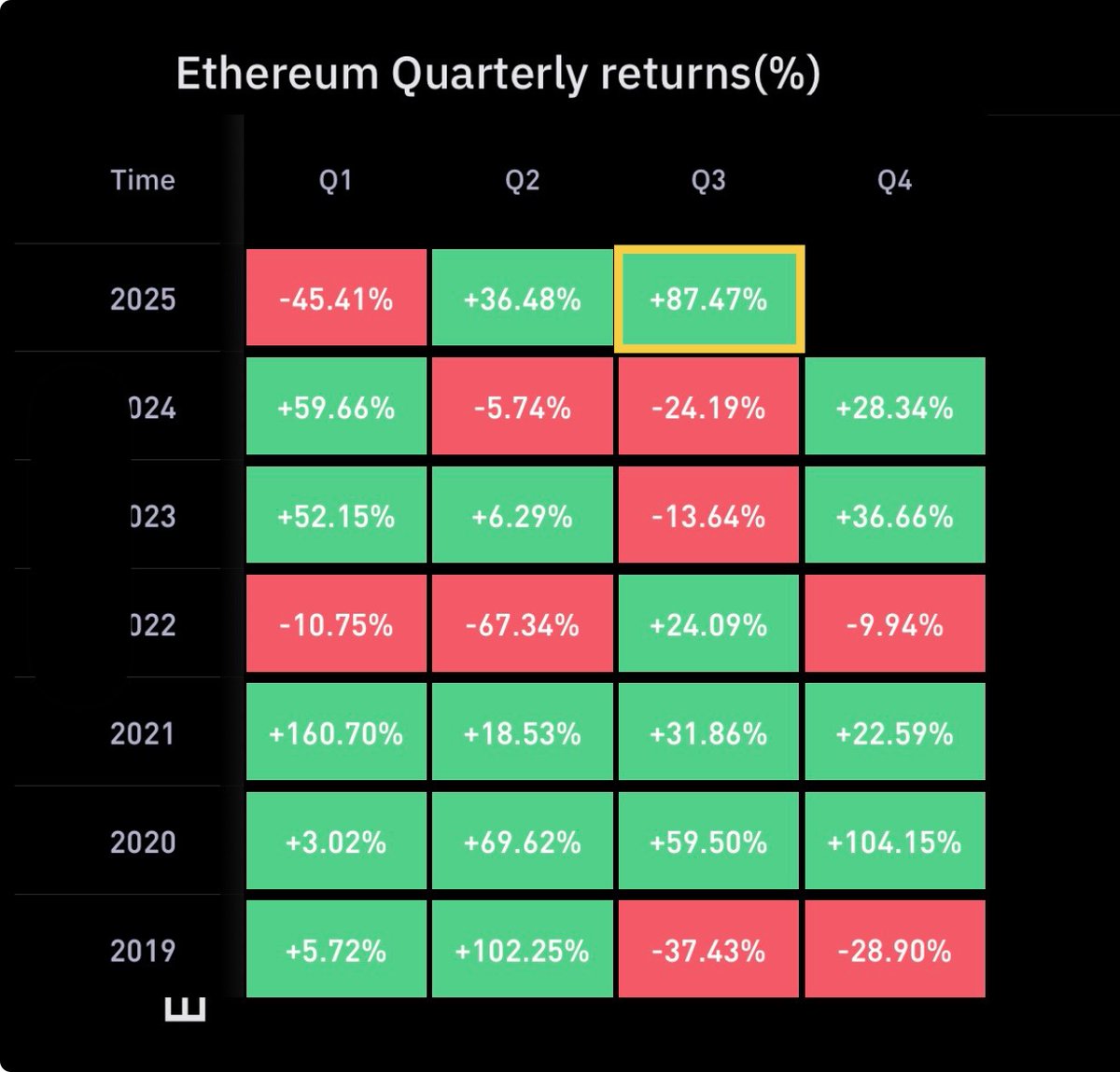Viewport: 1120px width, 1072px height.
Task: Select the 2025 Q2 +36.48% cell
Action: click(523, 299)
